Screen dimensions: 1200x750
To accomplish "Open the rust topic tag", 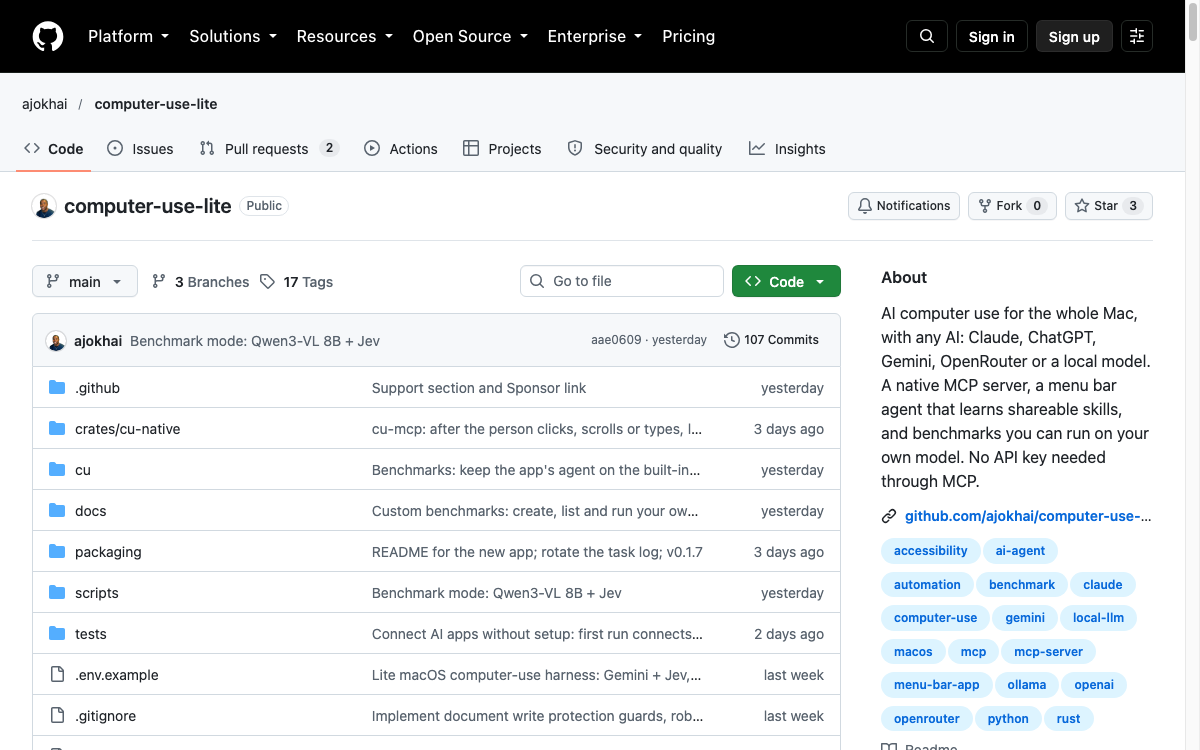I will [1068, 719].
